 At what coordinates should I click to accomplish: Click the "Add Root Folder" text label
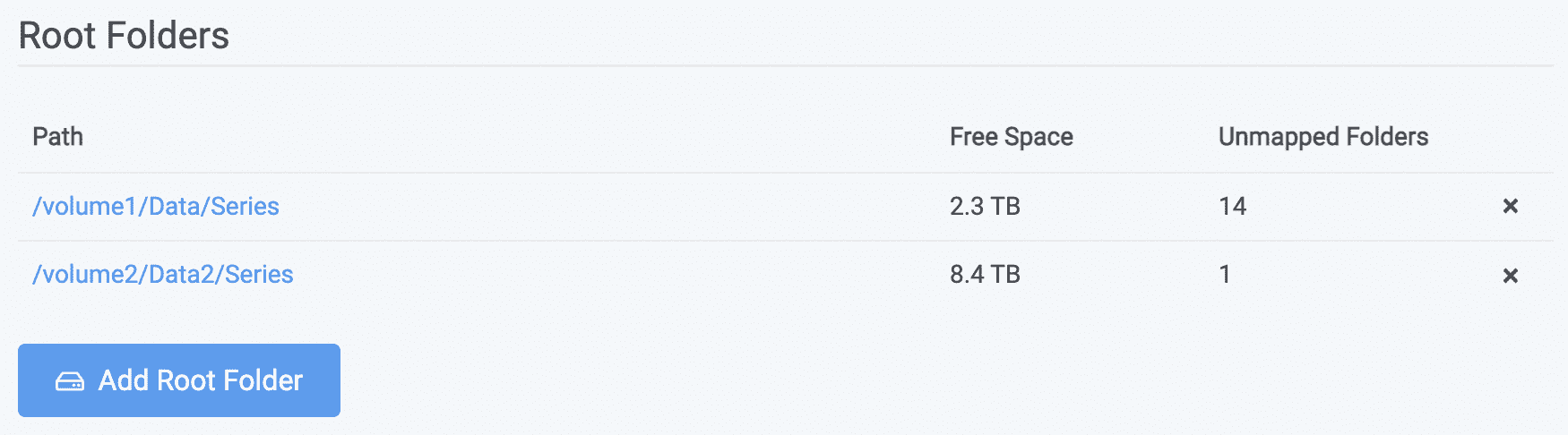[201, 380]
